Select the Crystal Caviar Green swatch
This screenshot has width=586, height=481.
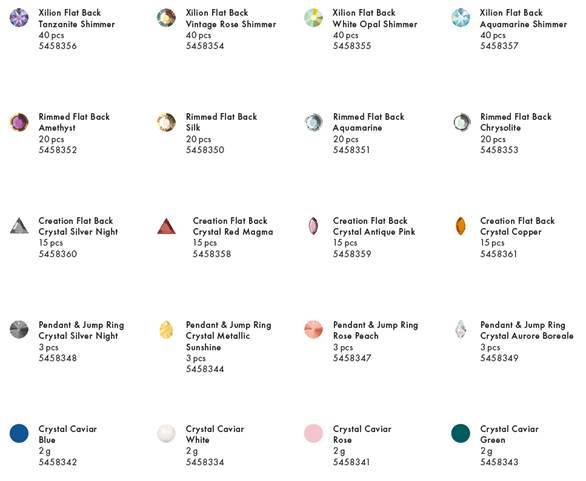[x=460, y=434]
